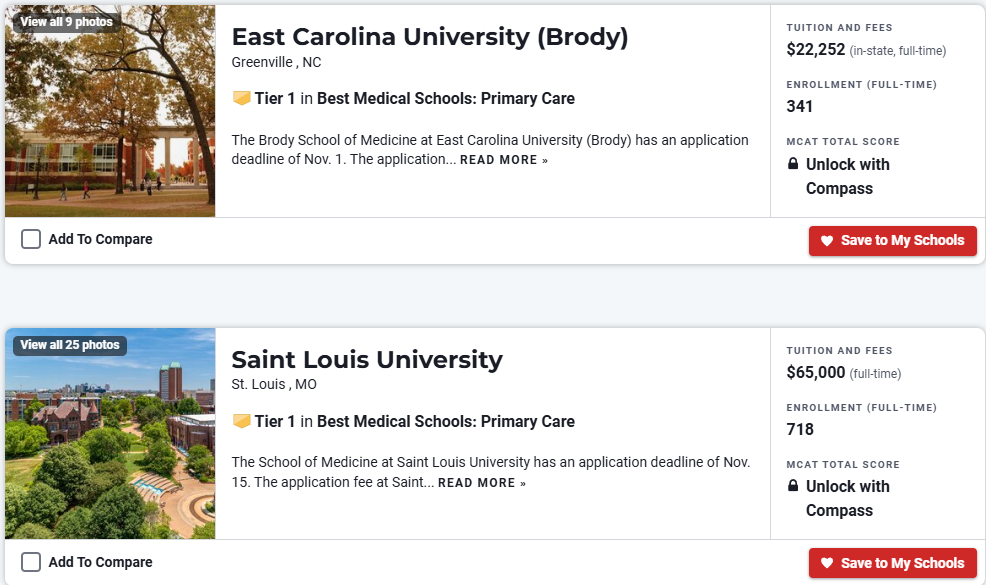This screenshot has height=585, width=986.
Task: Open East Carolina Best Medical Schools: Primary Care link
Action: pos(446,98)
